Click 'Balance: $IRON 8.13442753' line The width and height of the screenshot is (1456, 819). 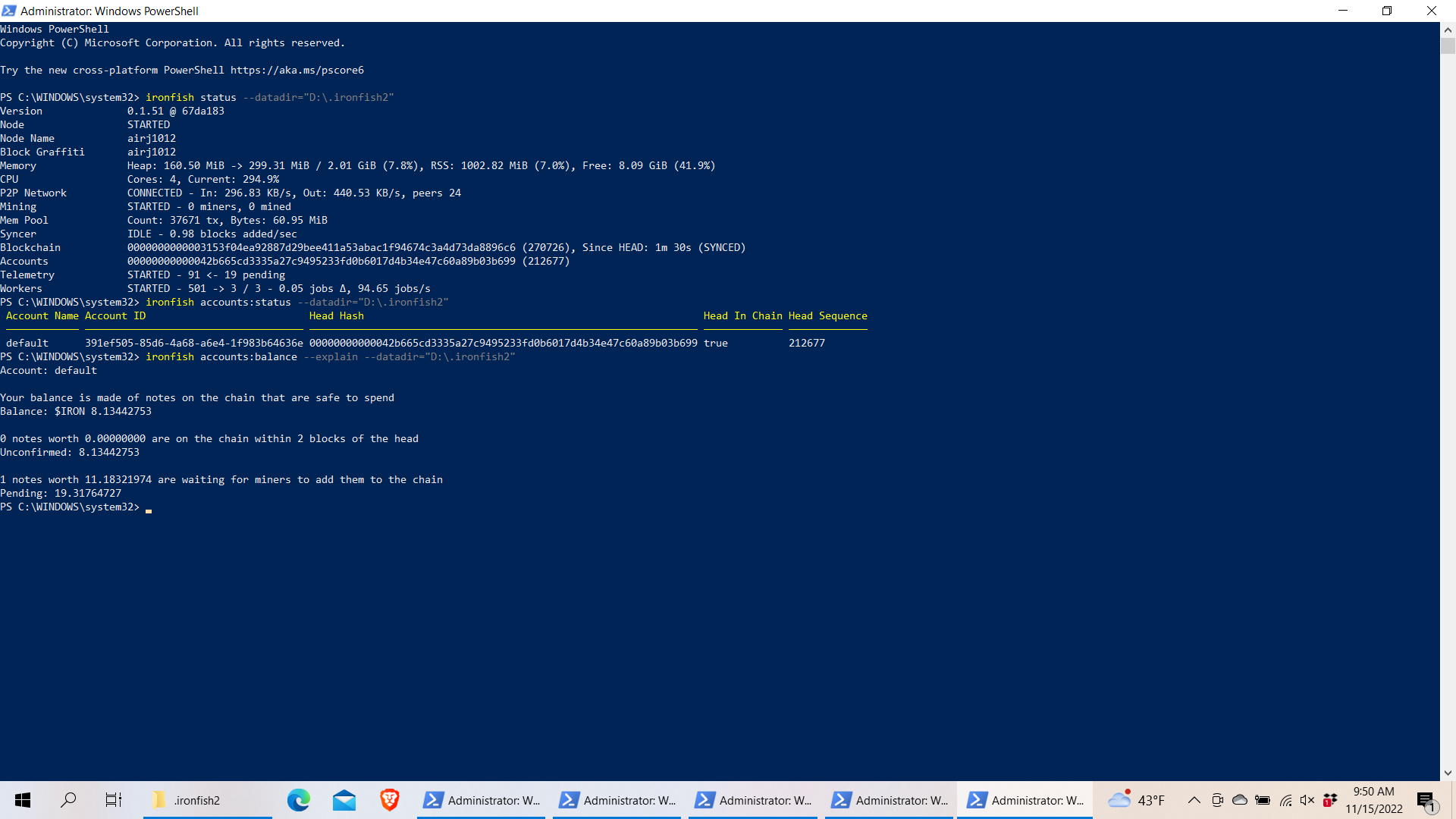click(x=76, y=412)
